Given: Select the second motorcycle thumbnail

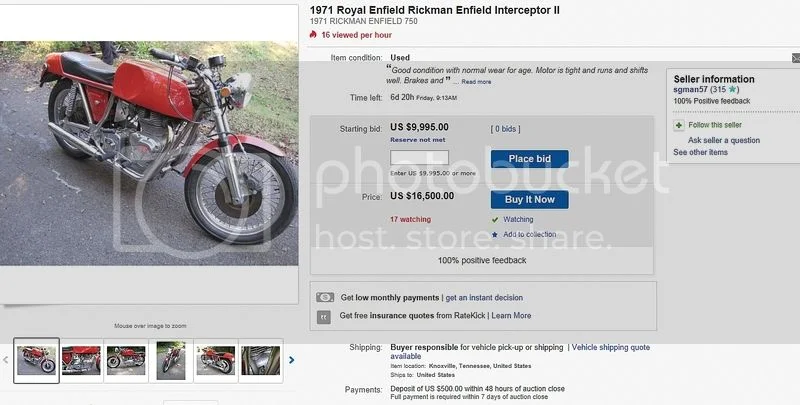Looking at the screenshot, I should 81,360.
